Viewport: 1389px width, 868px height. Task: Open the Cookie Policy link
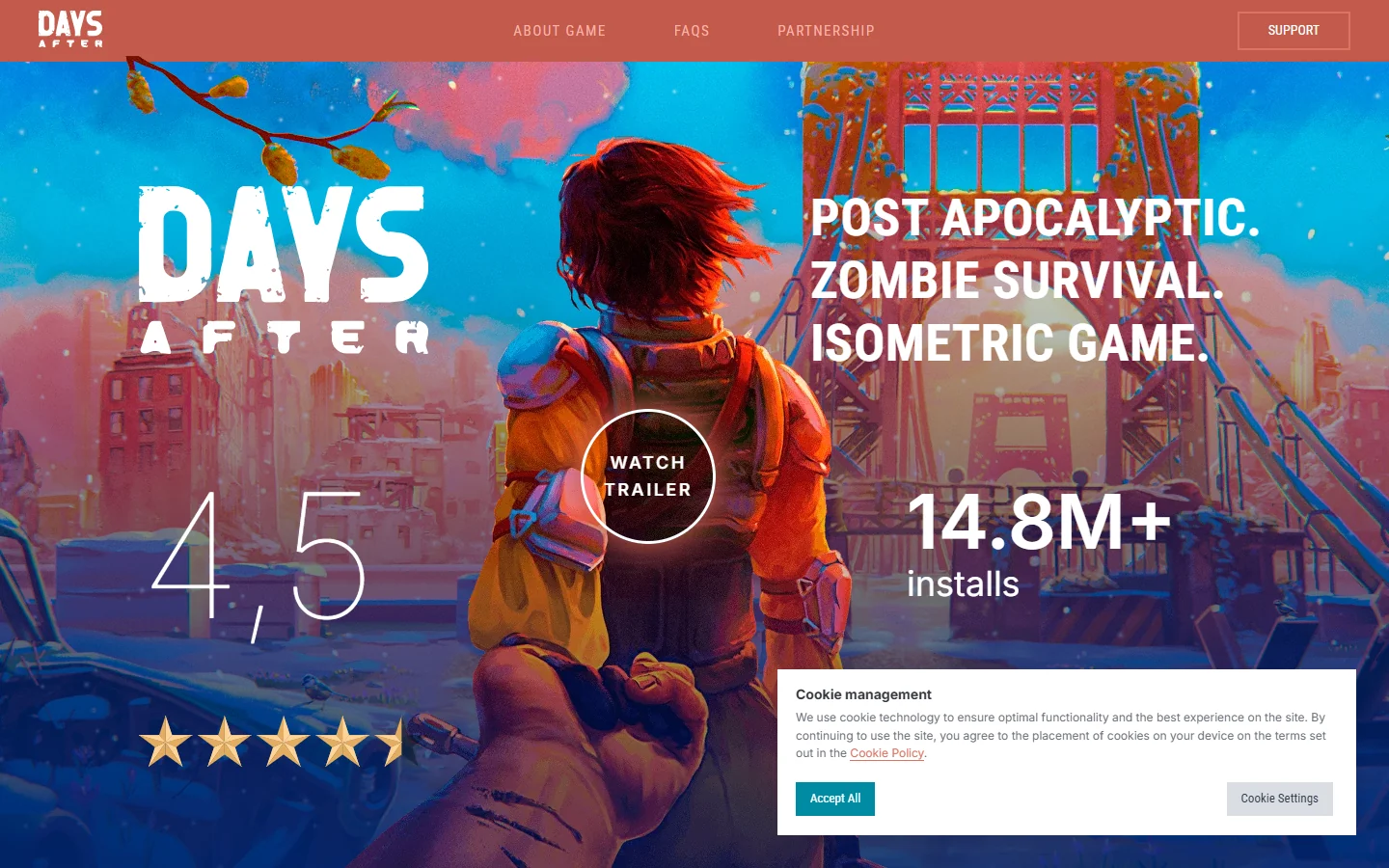[886, 753]
